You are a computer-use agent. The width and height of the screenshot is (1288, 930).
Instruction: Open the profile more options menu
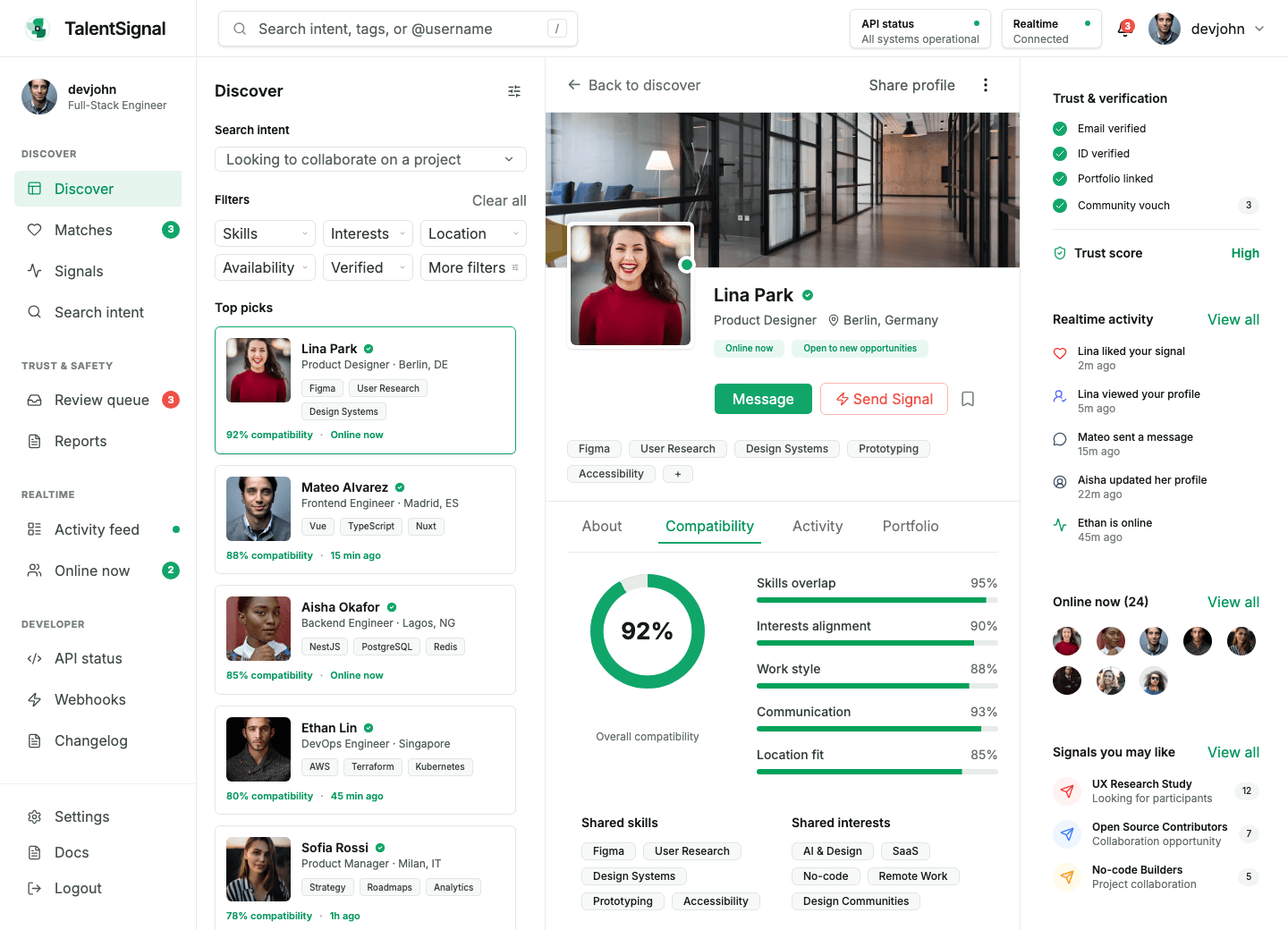pyautogui.click(x=986, y=85)
